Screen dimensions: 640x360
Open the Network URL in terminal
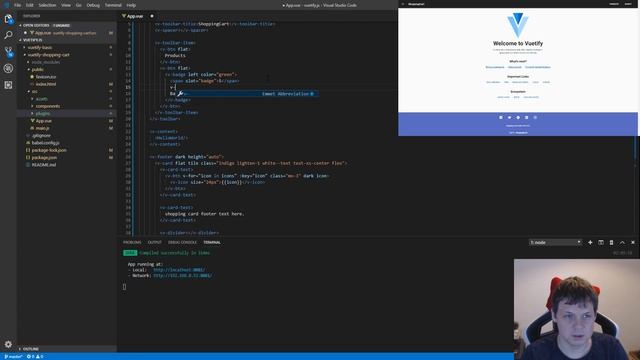pyautogui.click(x=182, y=276)
